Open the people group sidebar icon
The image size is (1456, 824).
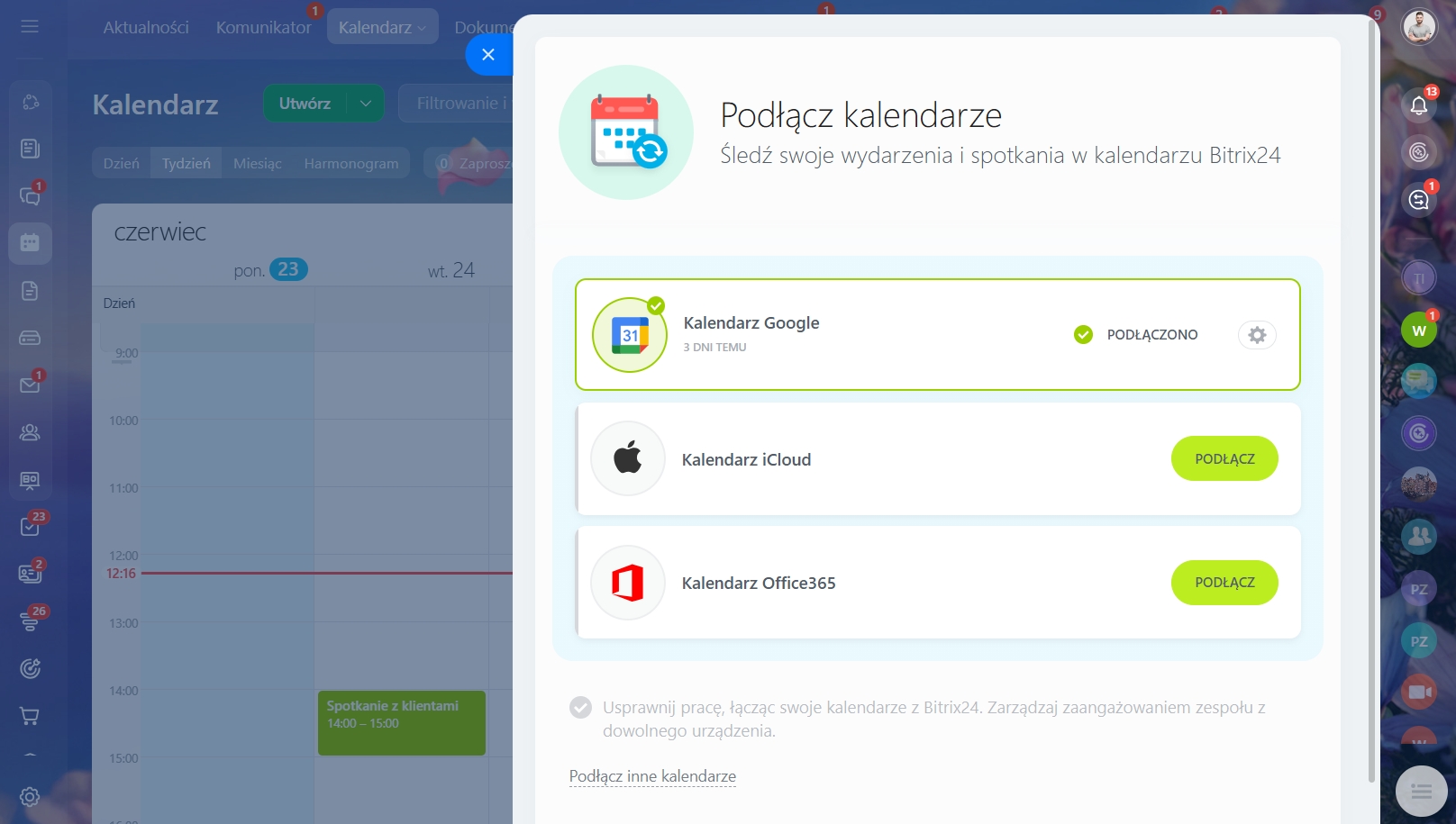pyautogui.click(x=30, y=432)
